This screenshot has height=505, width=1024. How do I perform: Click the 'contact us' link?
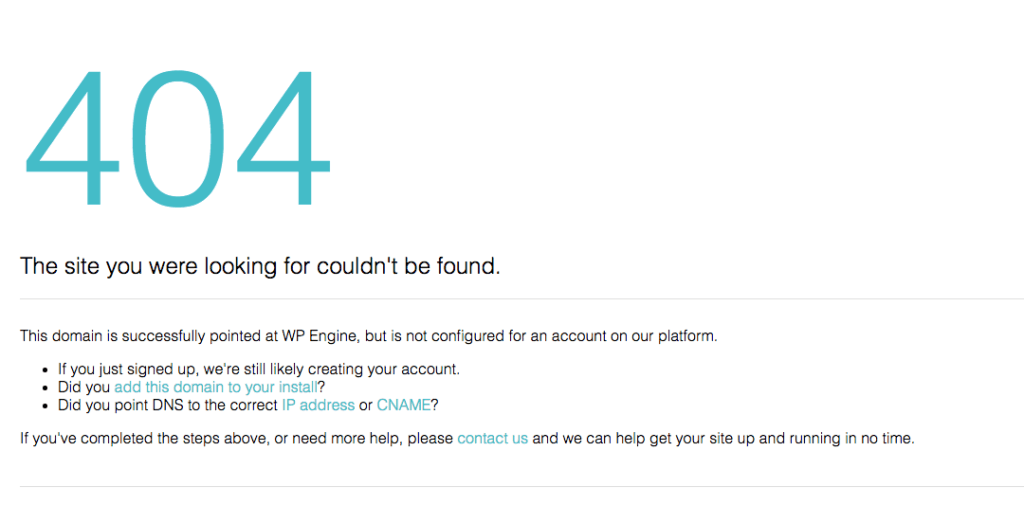(x=492, y=438)
